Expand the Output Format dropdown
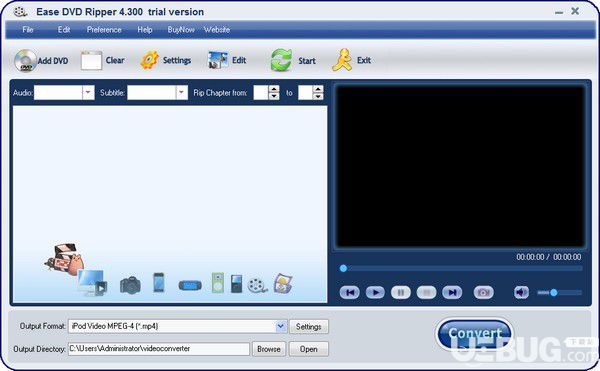This screenshot has height=371, width=600. tap(281, 326)
